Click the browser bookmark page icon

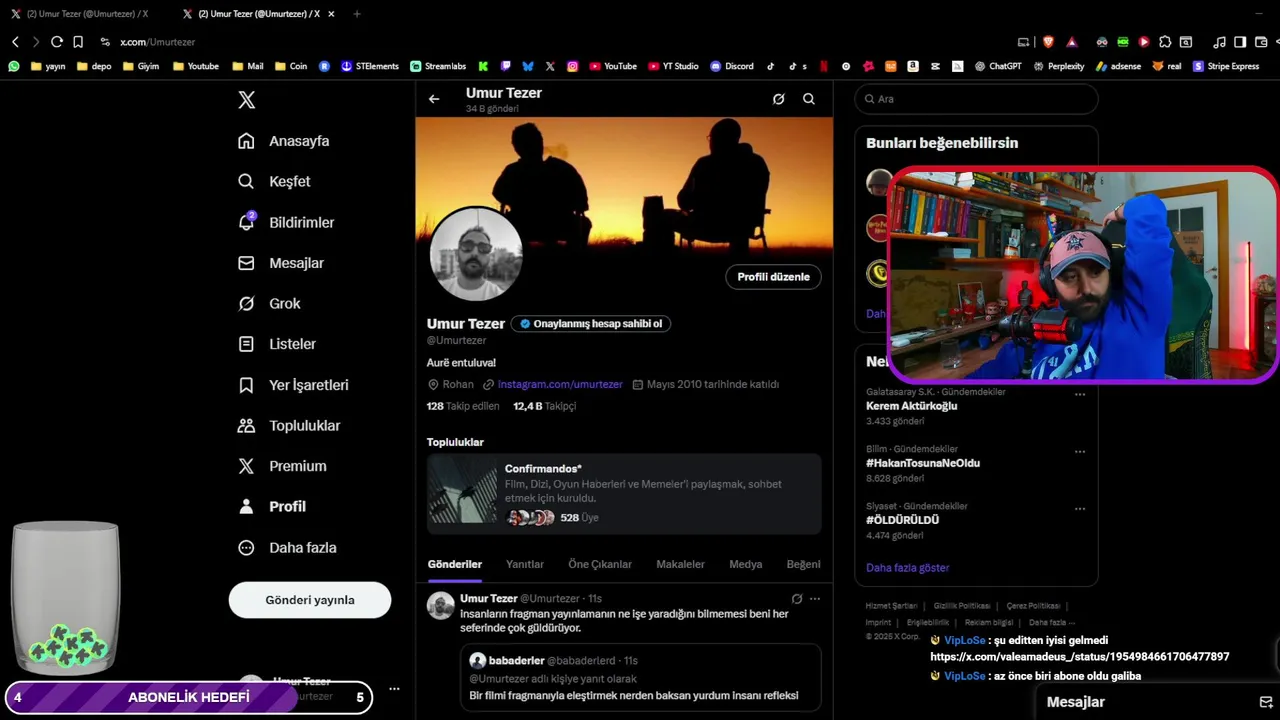(78, 42)
